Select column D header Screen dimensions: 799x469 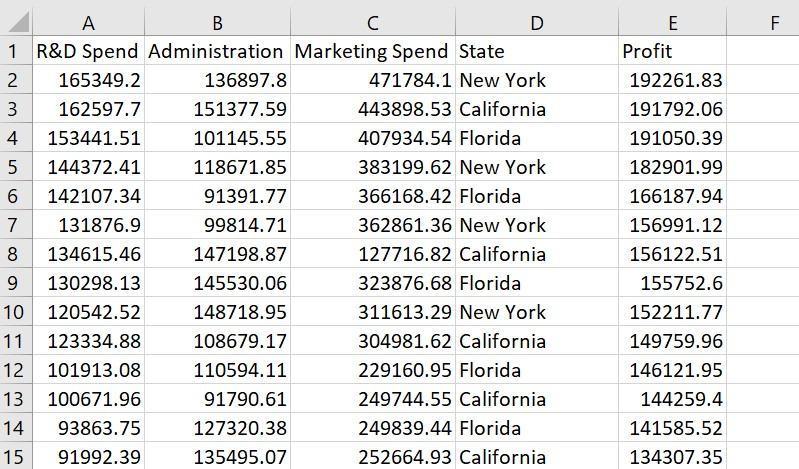537,22
